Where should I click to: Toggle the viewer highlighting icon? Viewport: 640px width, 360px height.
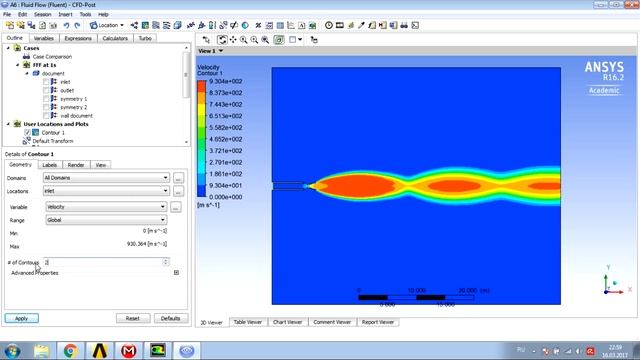point(279,40)
